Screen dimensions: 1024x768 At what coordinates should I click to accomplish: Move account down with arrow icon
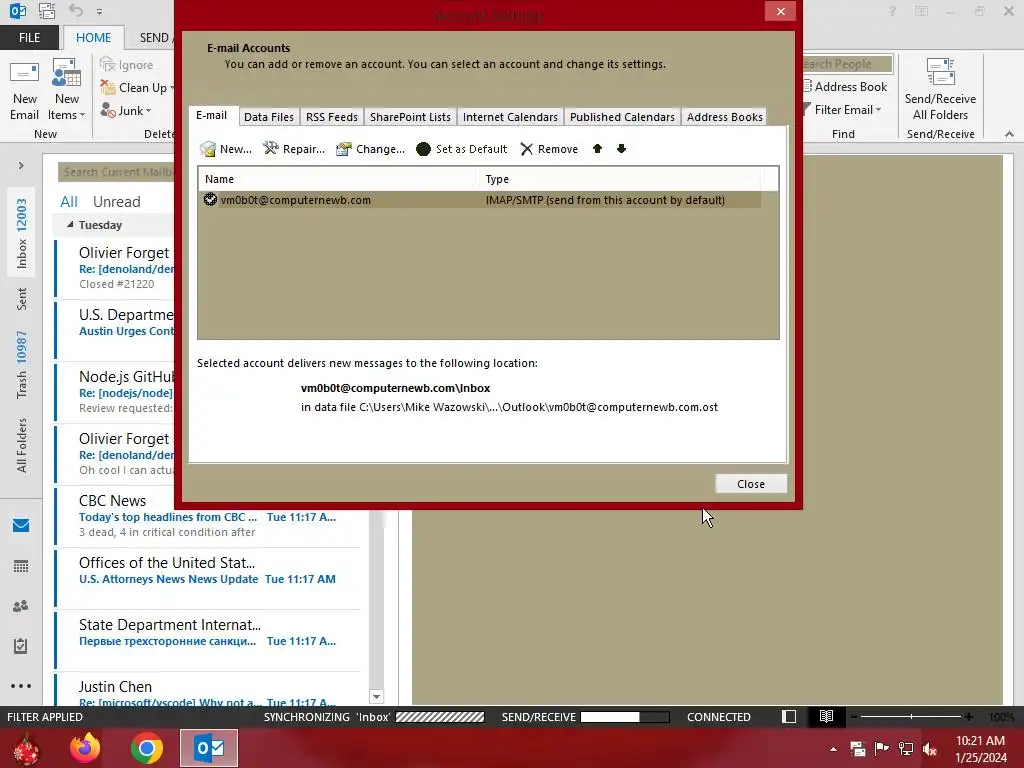click(x=621, y=149)
